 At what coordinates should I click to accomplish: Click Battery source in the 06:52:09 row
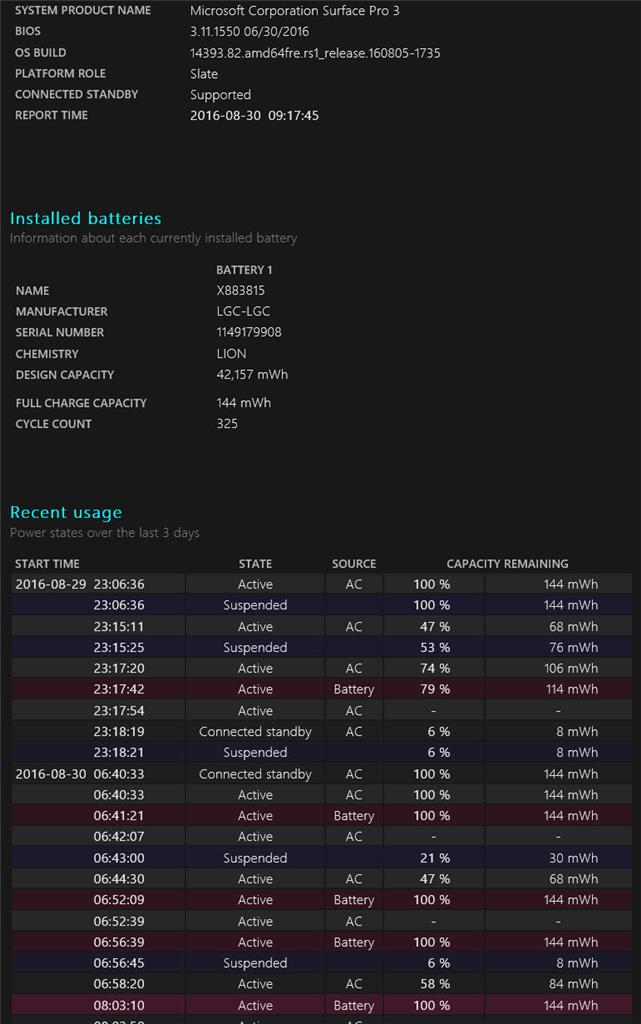click(354, 900)
